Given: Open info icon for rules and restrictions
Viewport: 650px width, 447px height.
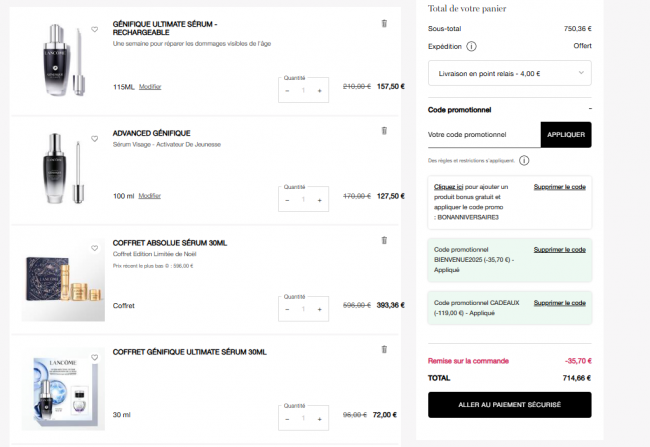Looking at the screenshot, I should click(524, 160).
